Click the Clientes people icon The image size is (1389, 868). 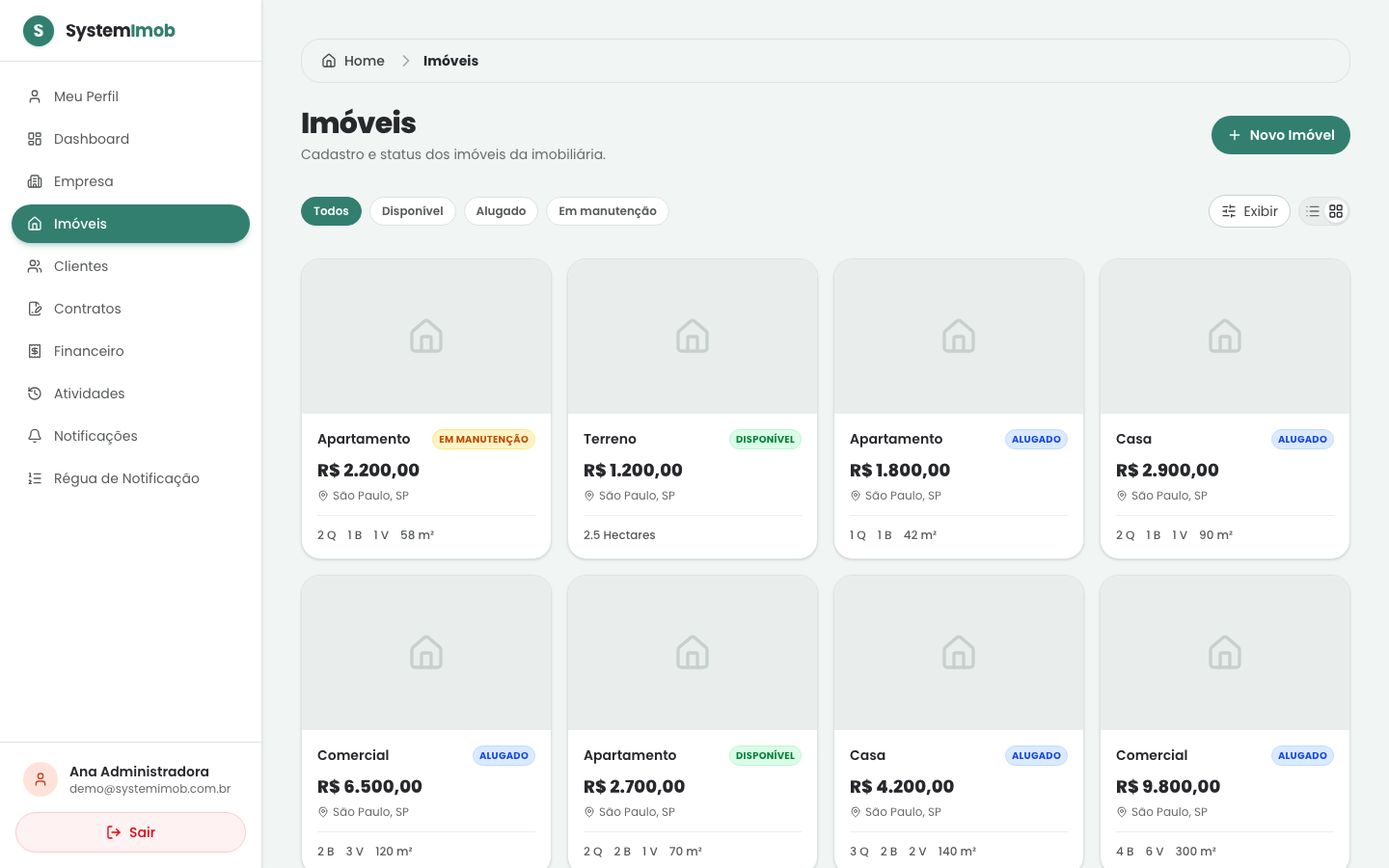point(35,266)
